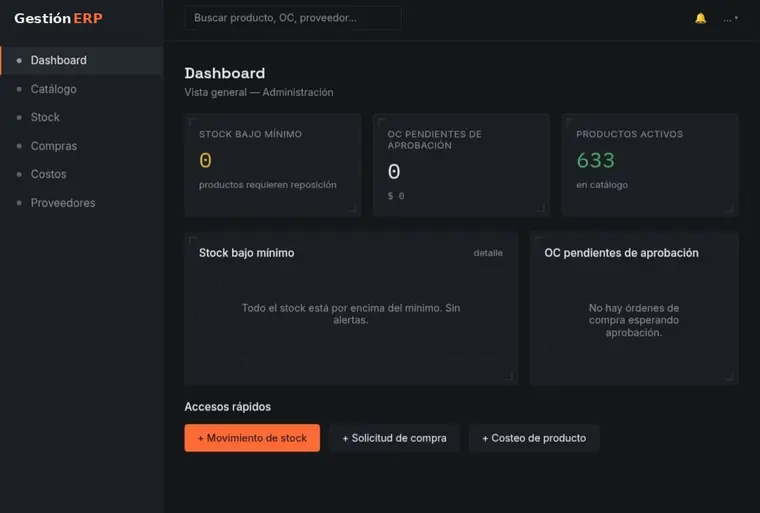The width and height of the screenshot is (760, 513).
Task: Click the 'Vista general — Administración' subtitle
Action: (x=259, y=92)
